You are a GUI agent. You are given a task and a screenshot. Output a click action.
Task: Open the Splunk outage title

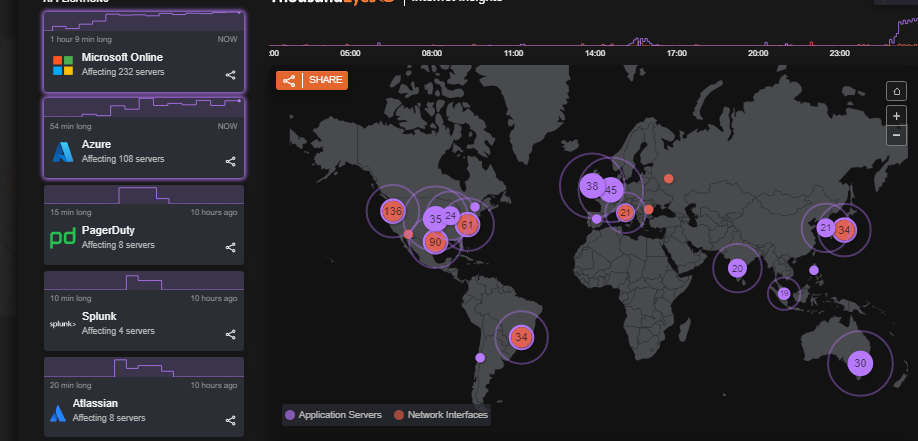click(x=99, y=316)
